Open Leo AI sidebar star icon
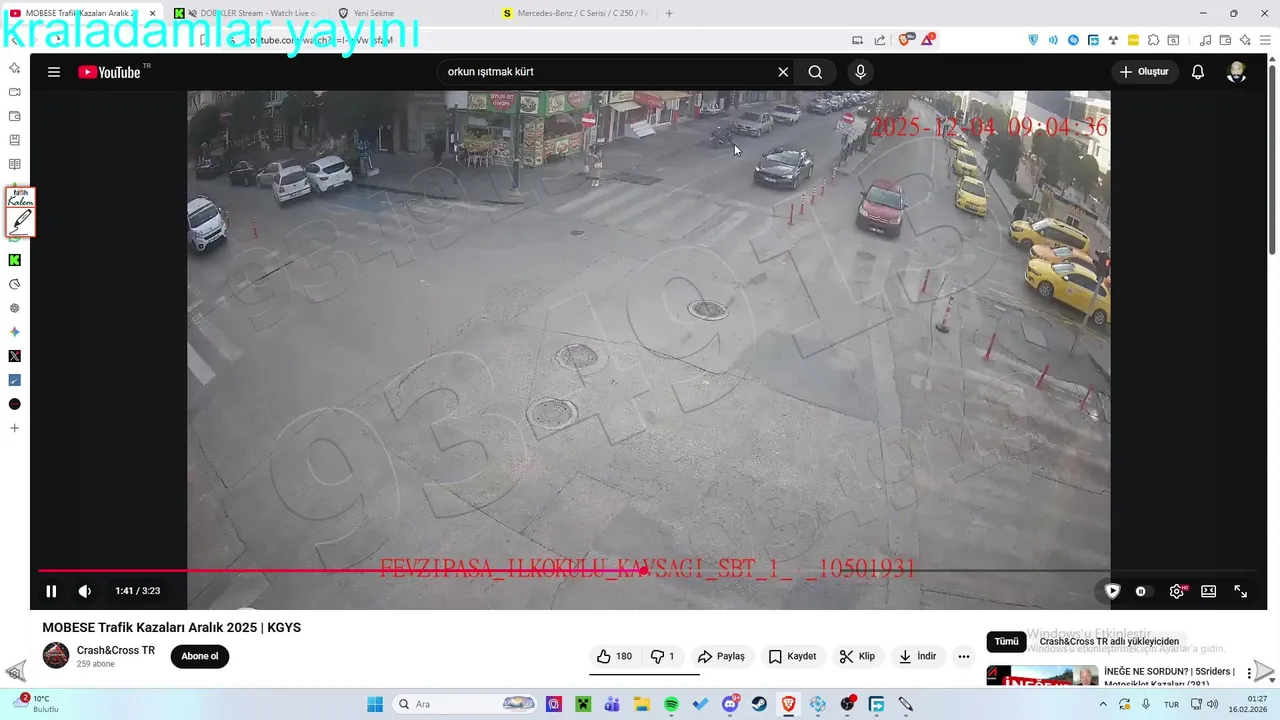This screenshot has width=1280, height=720. coord(14,68)
